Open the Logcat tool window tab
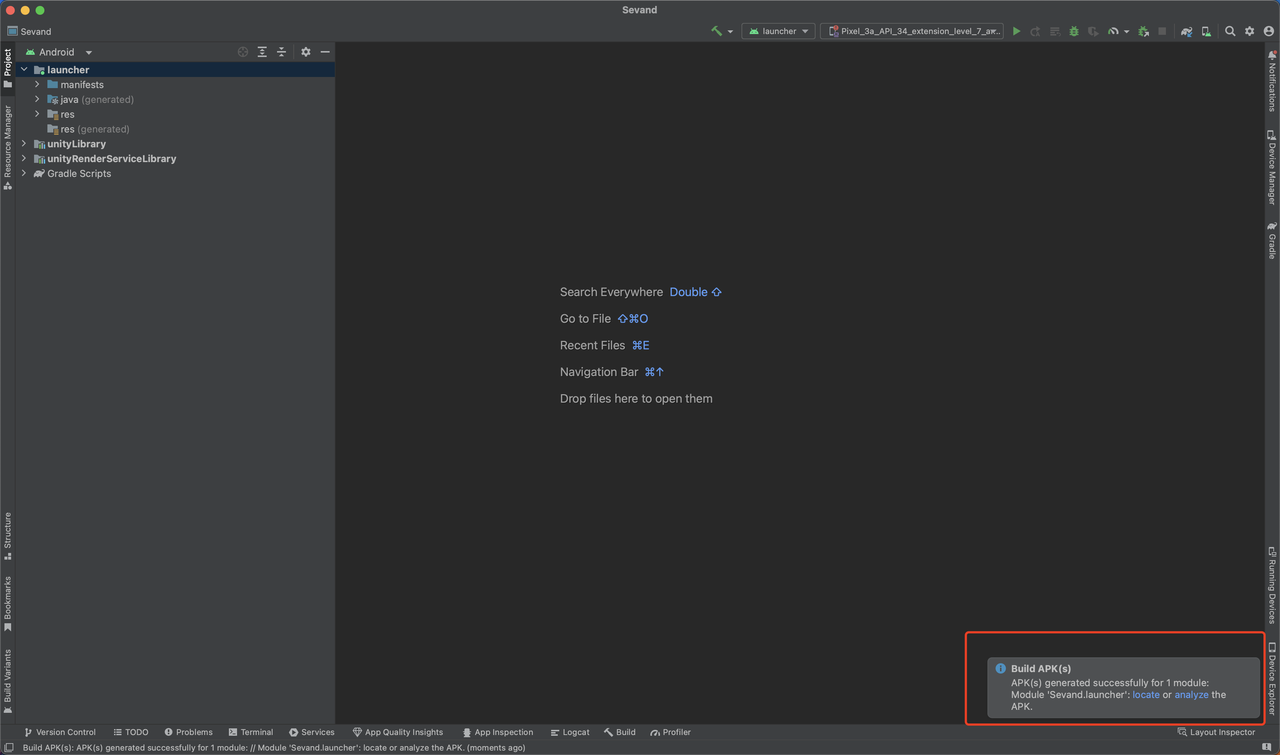This screenshot has width=1280, height=755. (569, 732)
